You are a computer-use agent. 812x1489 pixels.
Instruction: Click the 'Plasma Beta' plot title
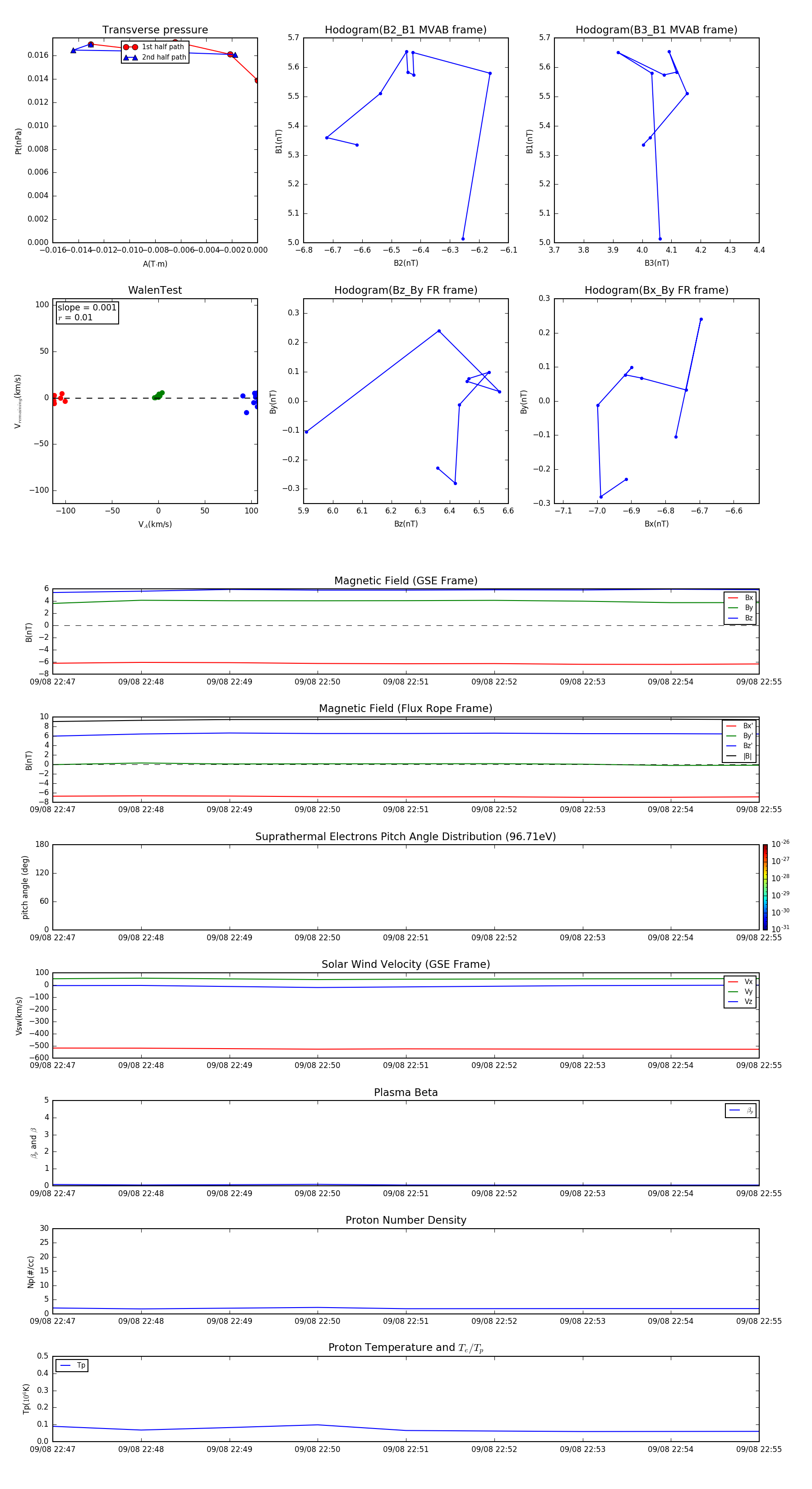[x=406, y=1092]
